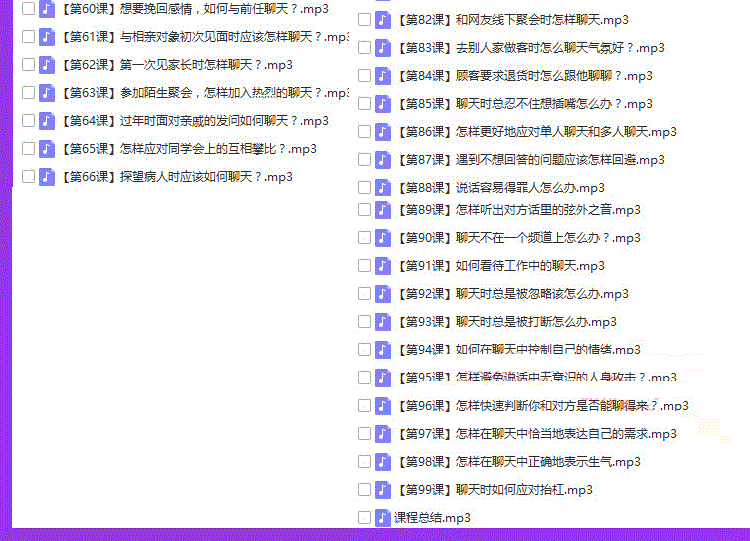Open 第63课 参加陌生聚会 file name
Screen dimensions: 750x541
coord(206,92)
